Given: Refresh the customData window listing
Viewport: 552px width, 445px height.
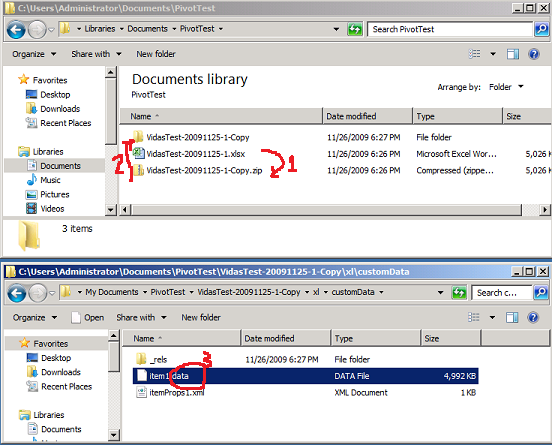Looking at the screenshot, I should (459, 293).
